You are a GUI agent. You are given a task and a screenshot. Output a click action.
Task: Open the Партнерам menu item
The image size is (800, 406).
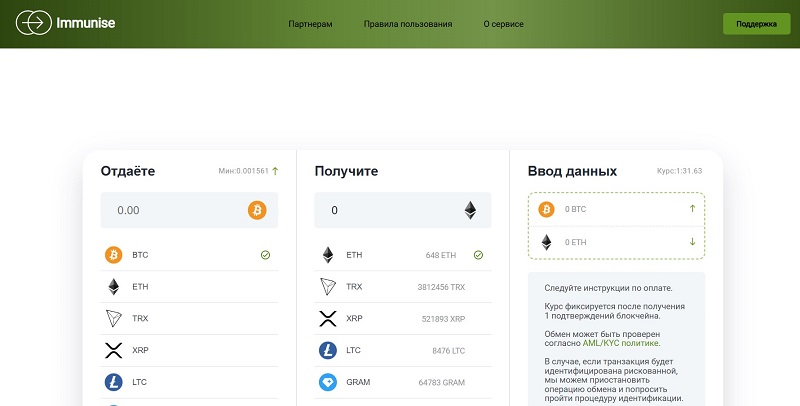click(x=310, y=24)
